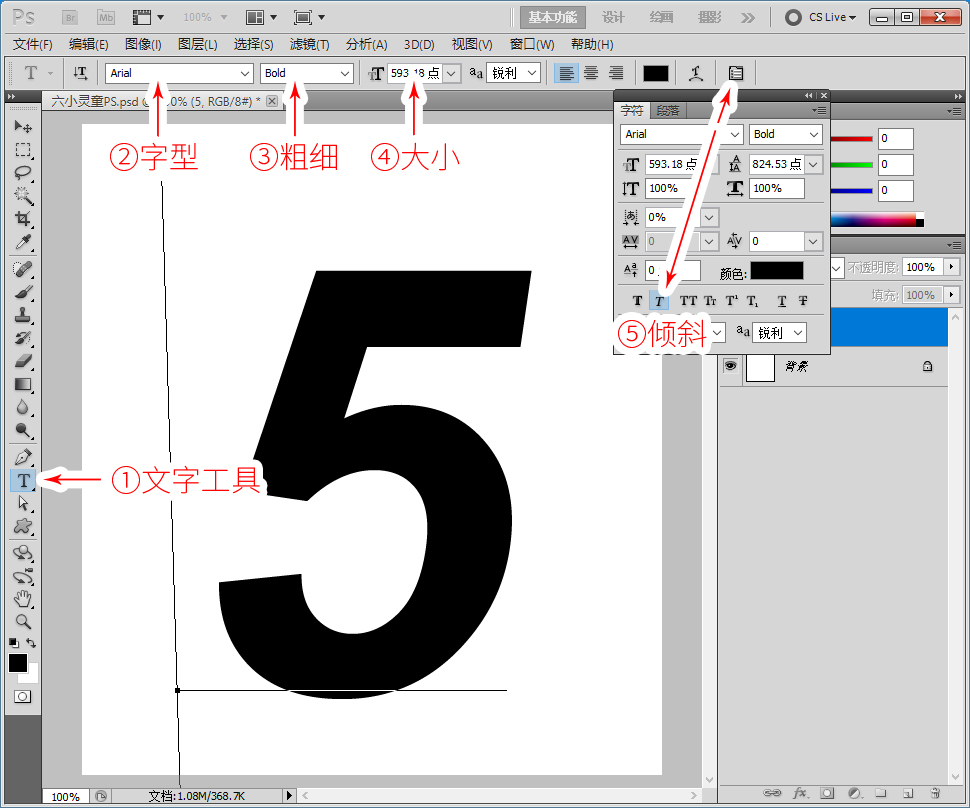The height and width of the screenshot is (808, 970).
Task: Pick the Eyedropper tool
Action: tap(22, 243)
